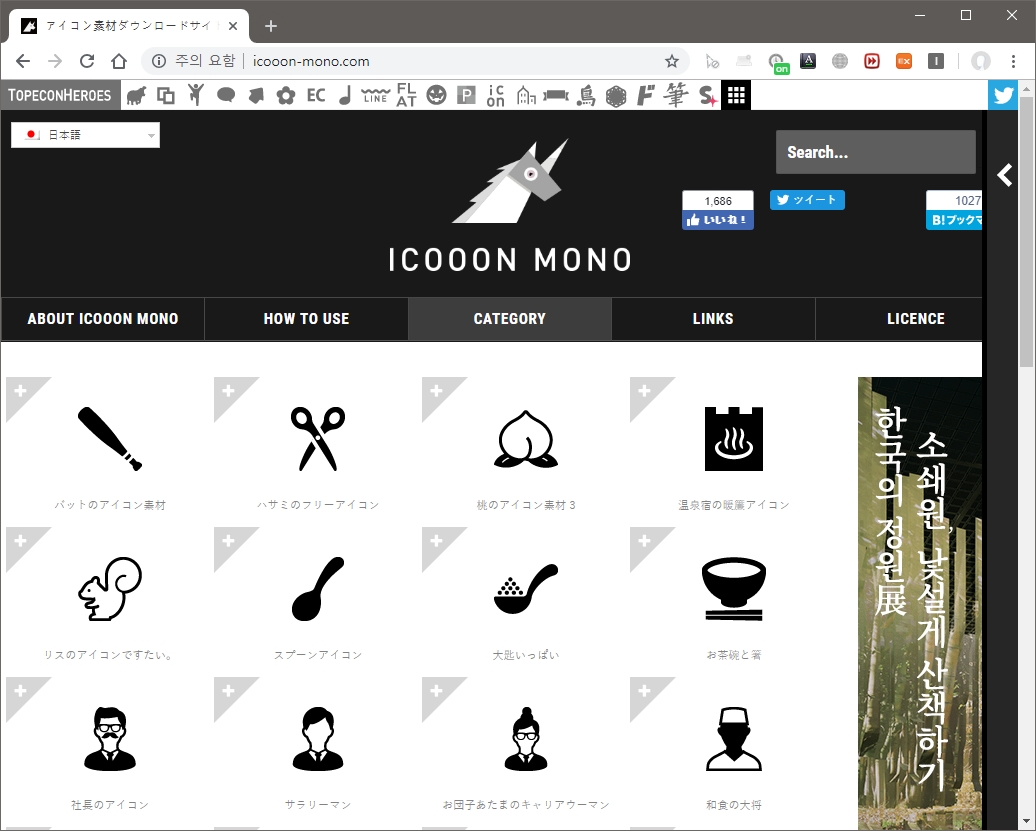
Task: Open the EC icon site link
Action: tap(316, 96)
